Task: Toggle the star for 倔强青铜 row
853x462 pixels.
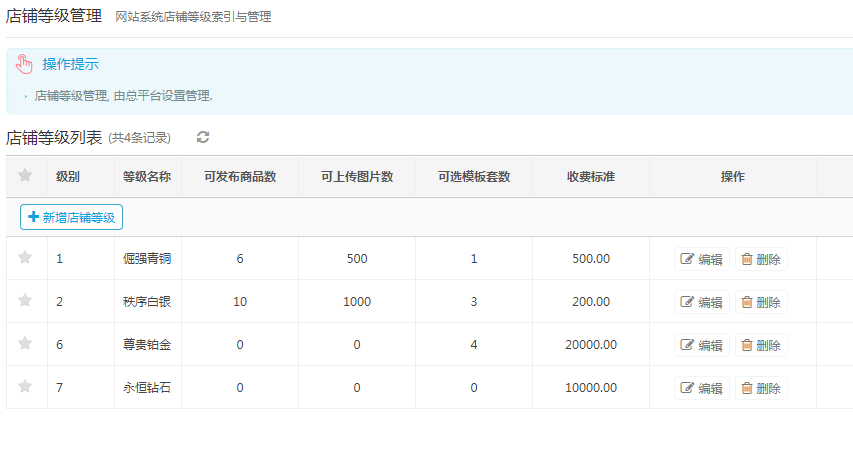Action: [26, 258]
